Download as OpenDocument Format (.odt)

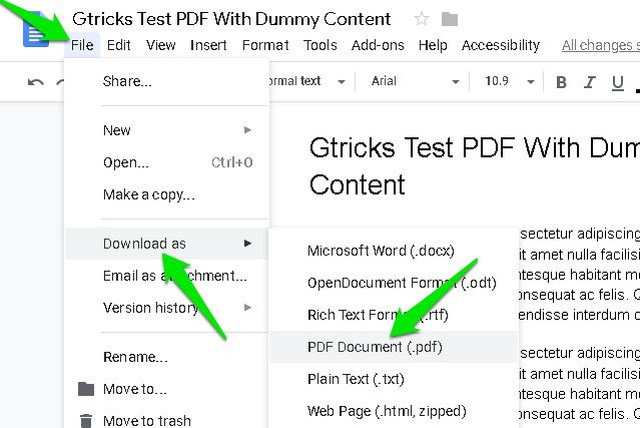[x=394, y=283]
